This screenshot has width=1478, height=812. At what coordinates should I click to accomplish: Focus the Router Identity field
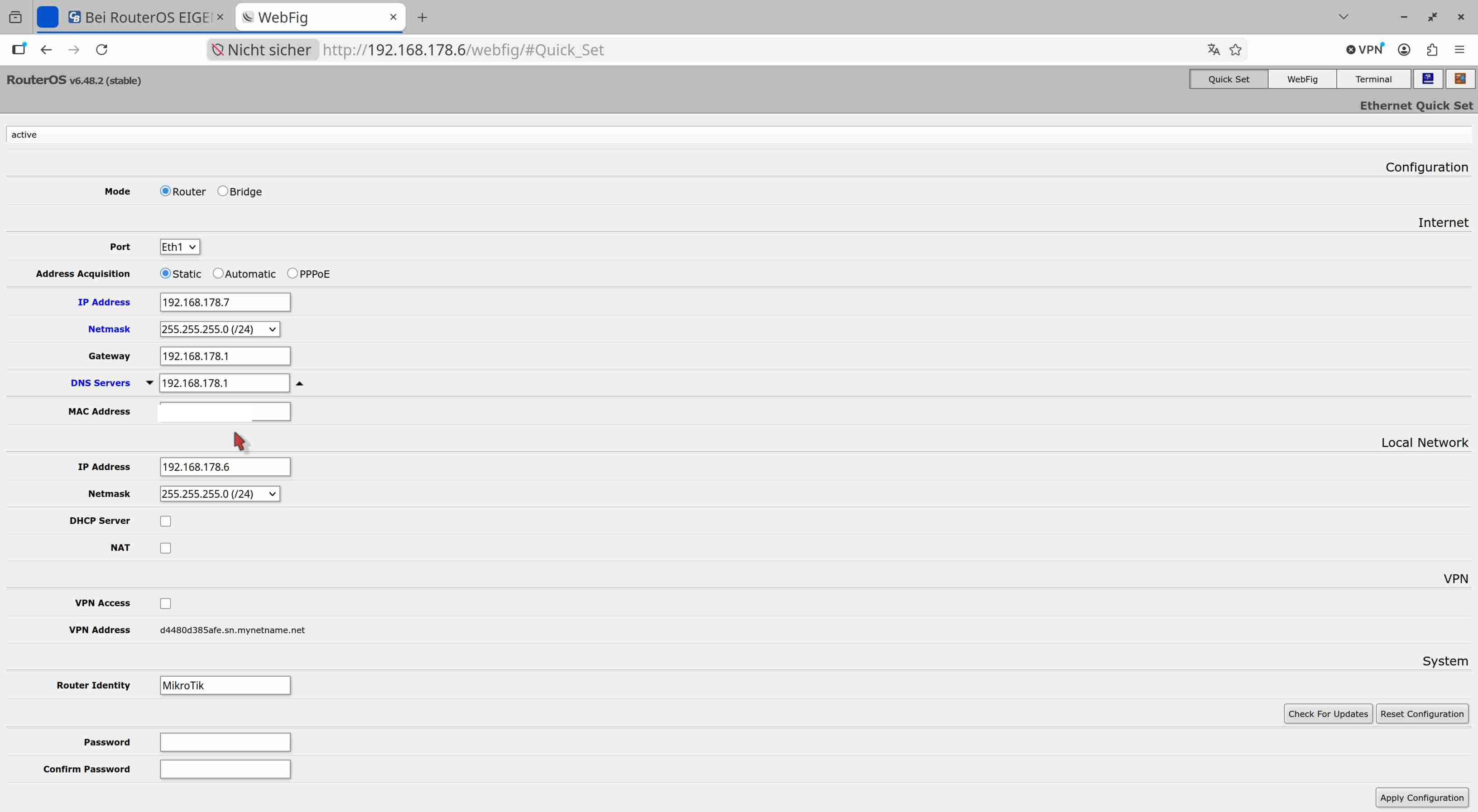click(225, 685)
